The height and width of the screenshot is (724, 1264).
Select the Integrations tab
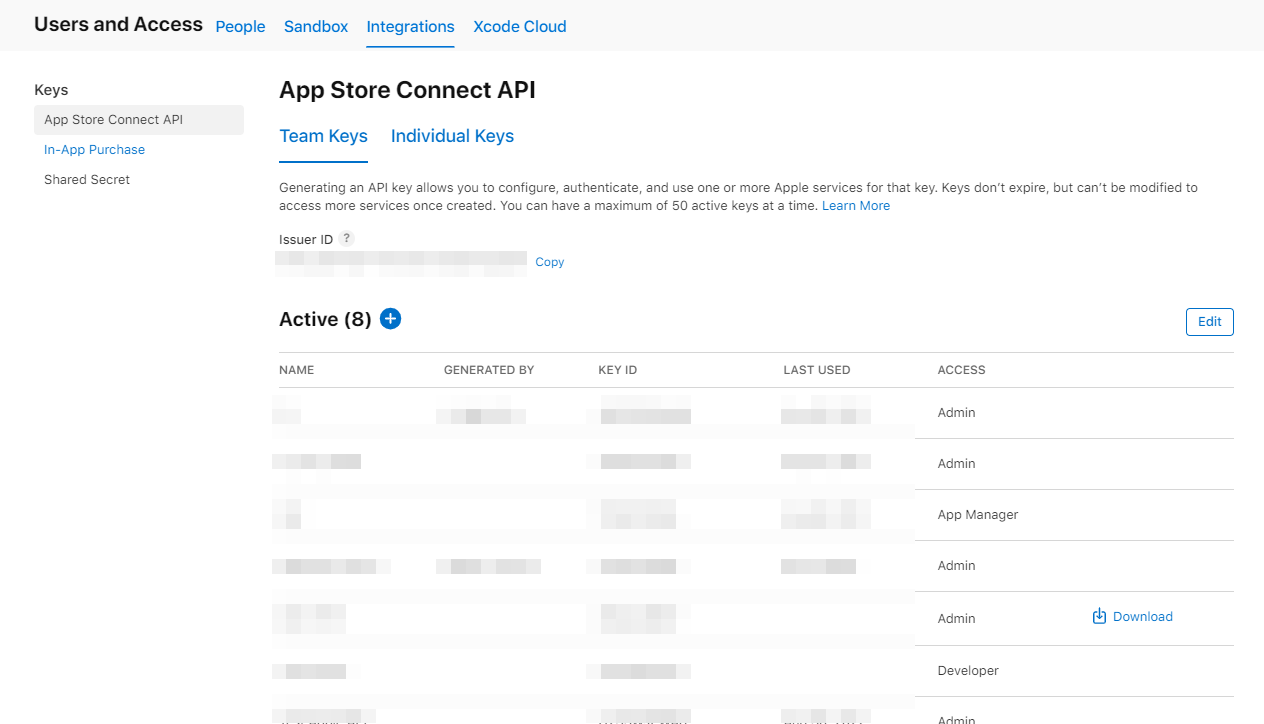pyautogui.click(x=410, y=27)
